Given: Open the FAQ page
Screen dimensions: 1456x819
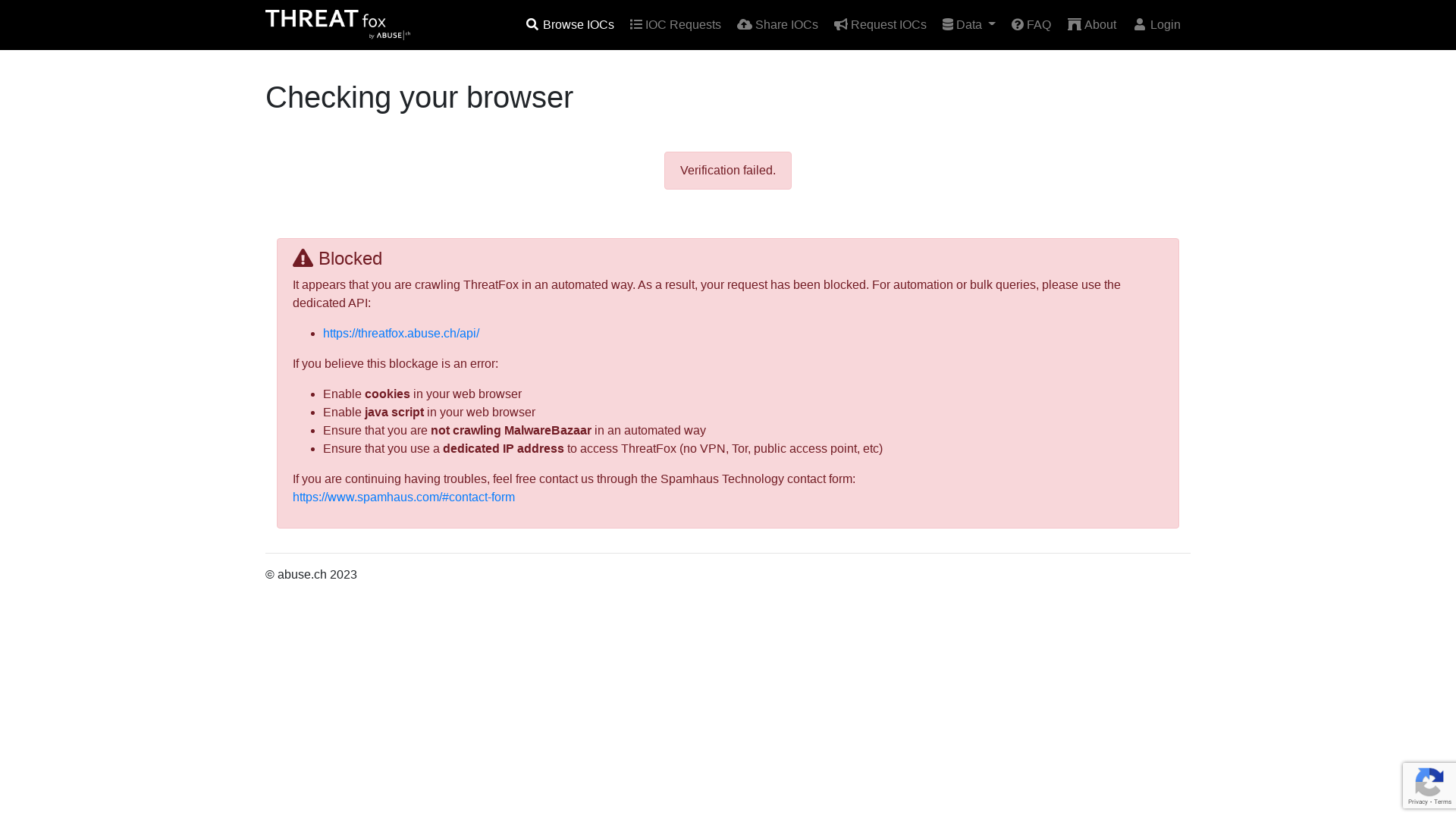Looking at the screenshot, I should (1031, 25).
